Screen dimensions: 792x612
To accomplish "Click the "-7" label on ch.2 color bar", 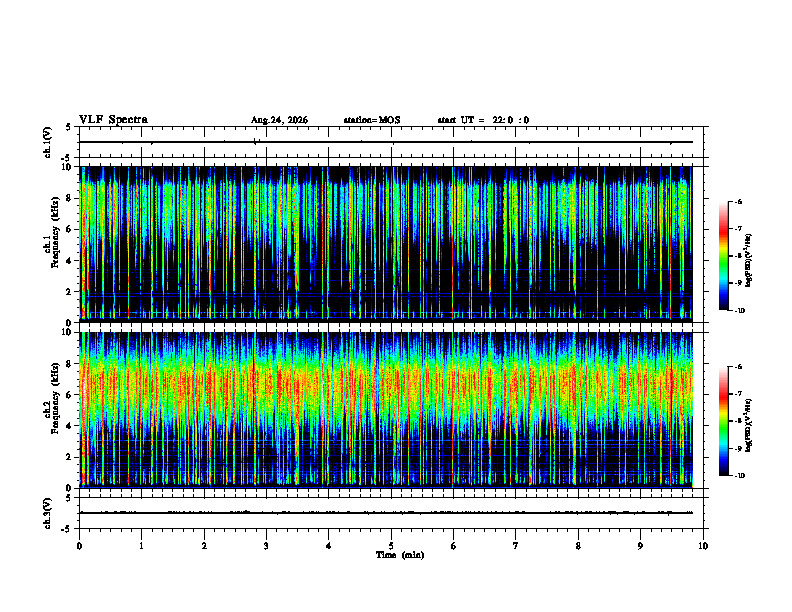I will [738, 394].
